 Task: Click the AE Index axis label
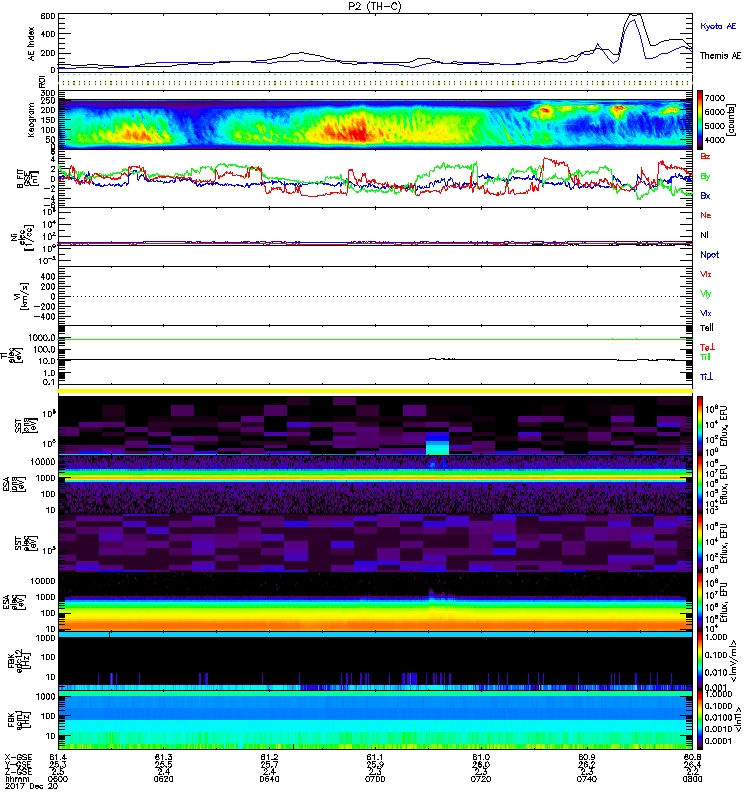31,43
